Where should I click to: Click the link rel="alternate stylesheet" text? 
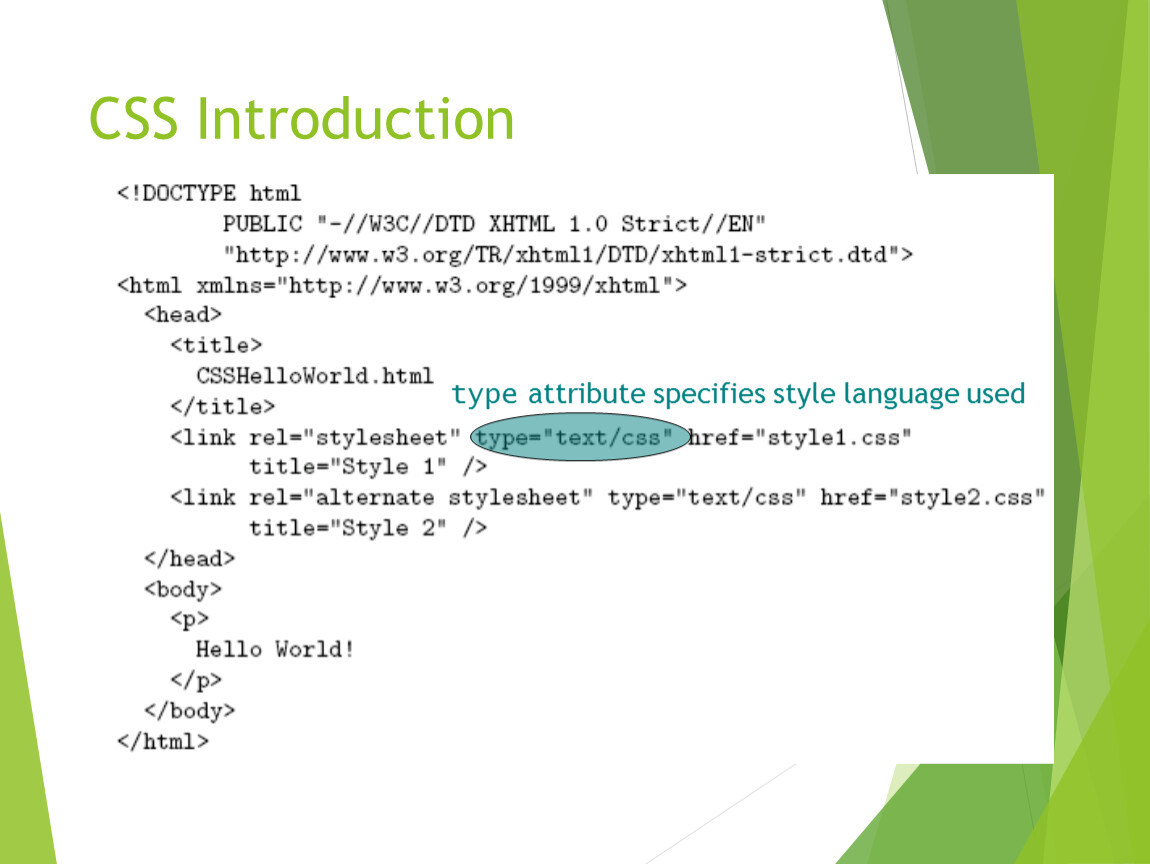[x=381, y=497]
